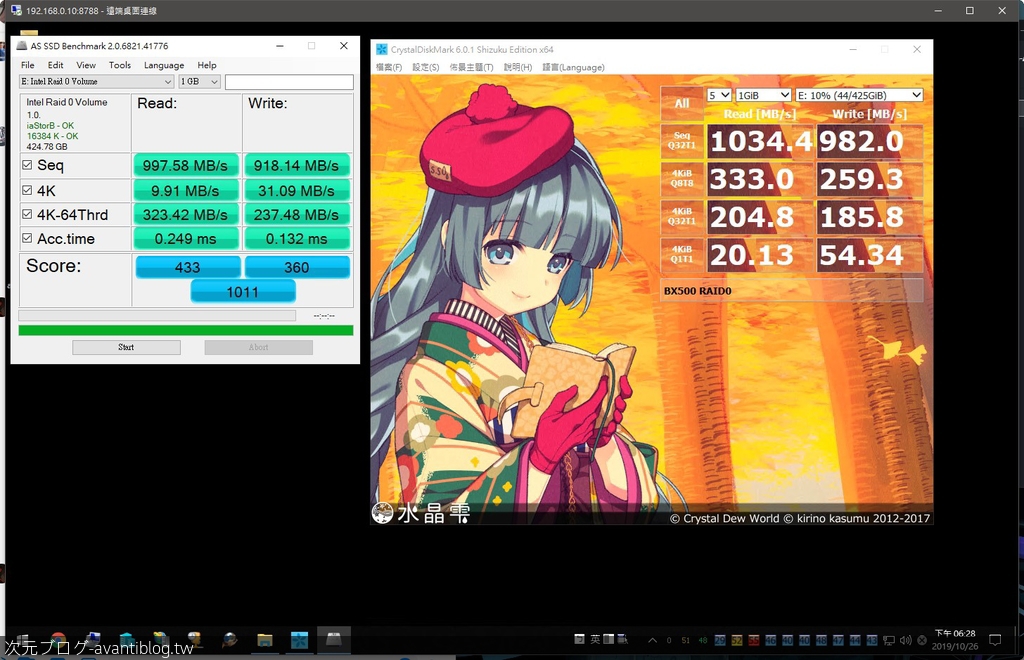This screenshot has height=660, width=1024.
Task: Open the volume speaker tray icon
Action: (x=905, y=640)
